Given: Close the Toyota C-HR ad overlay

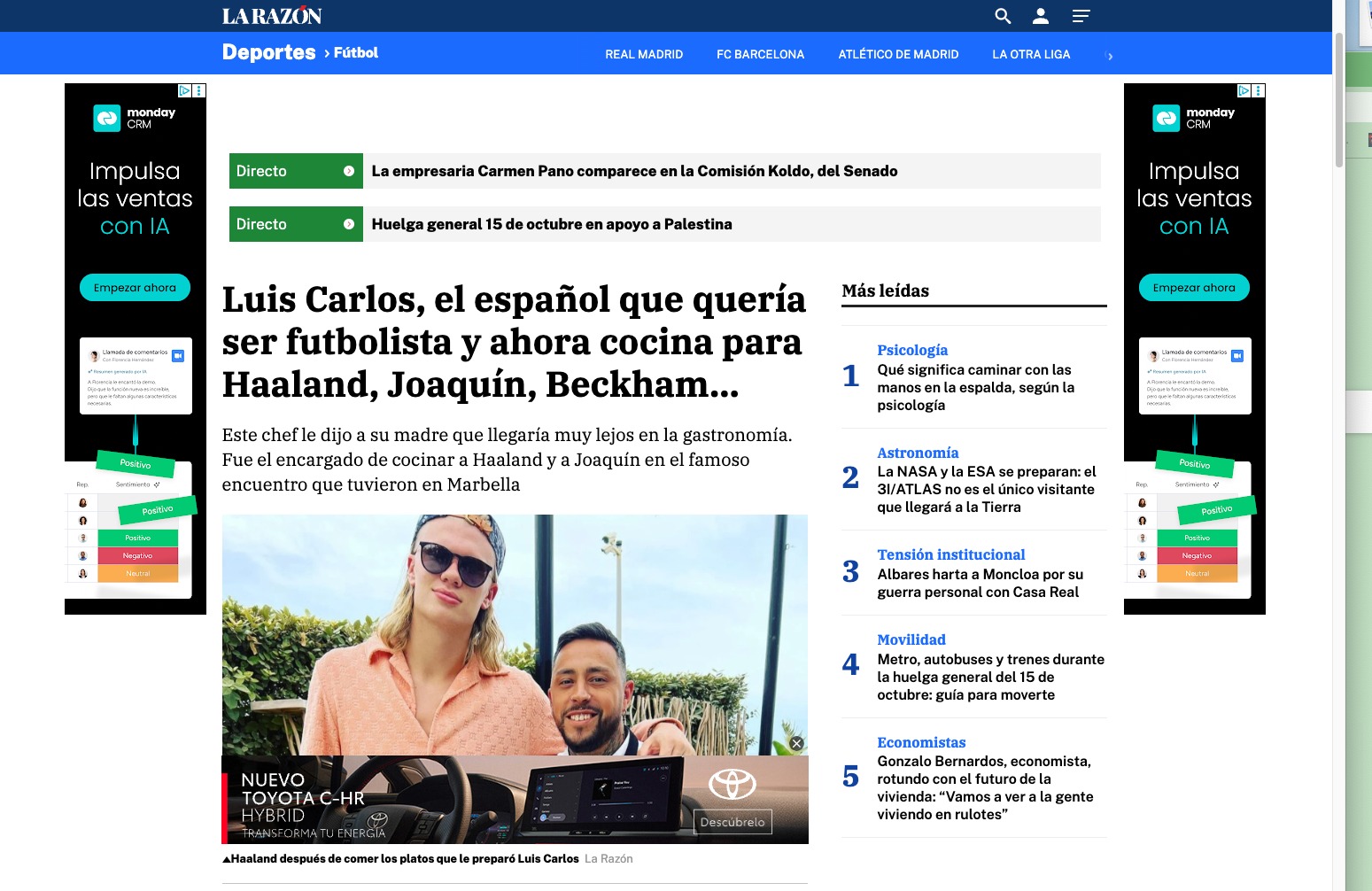Looking at the screenshot, I should click(796, 744).
